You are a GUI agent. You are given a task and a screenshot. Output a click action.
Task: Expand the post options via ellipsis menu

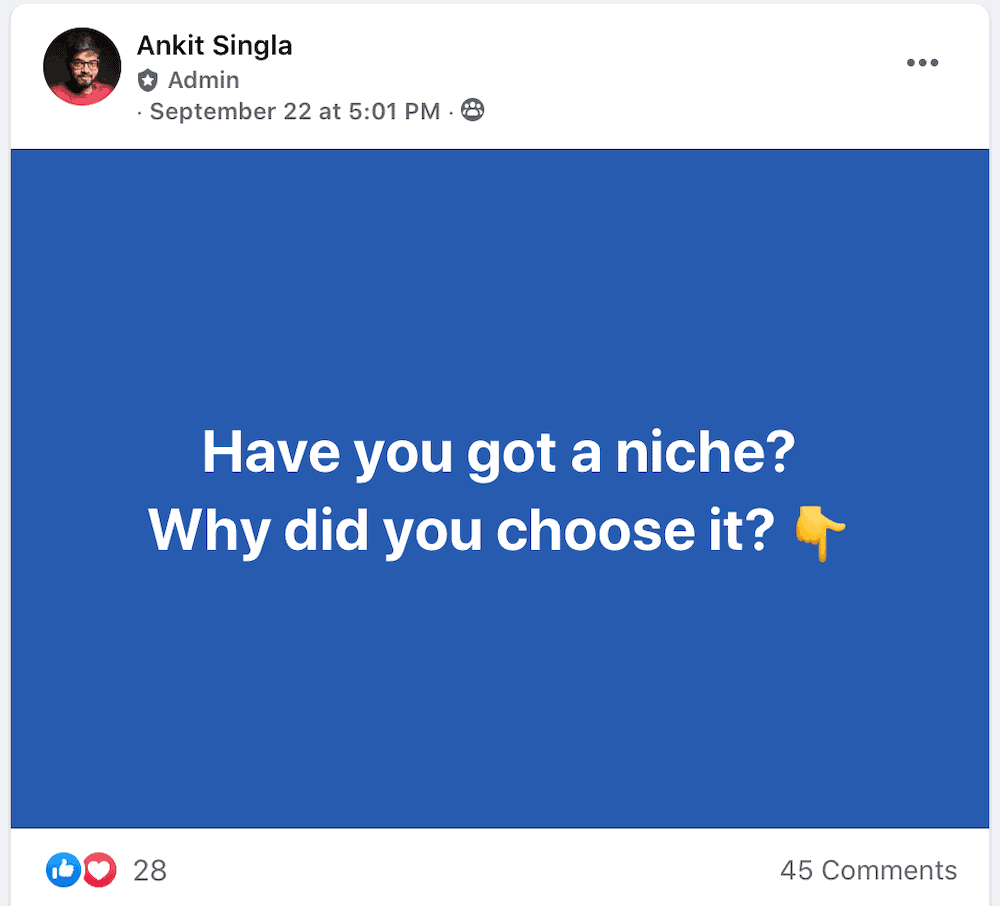tap(923, 62)
